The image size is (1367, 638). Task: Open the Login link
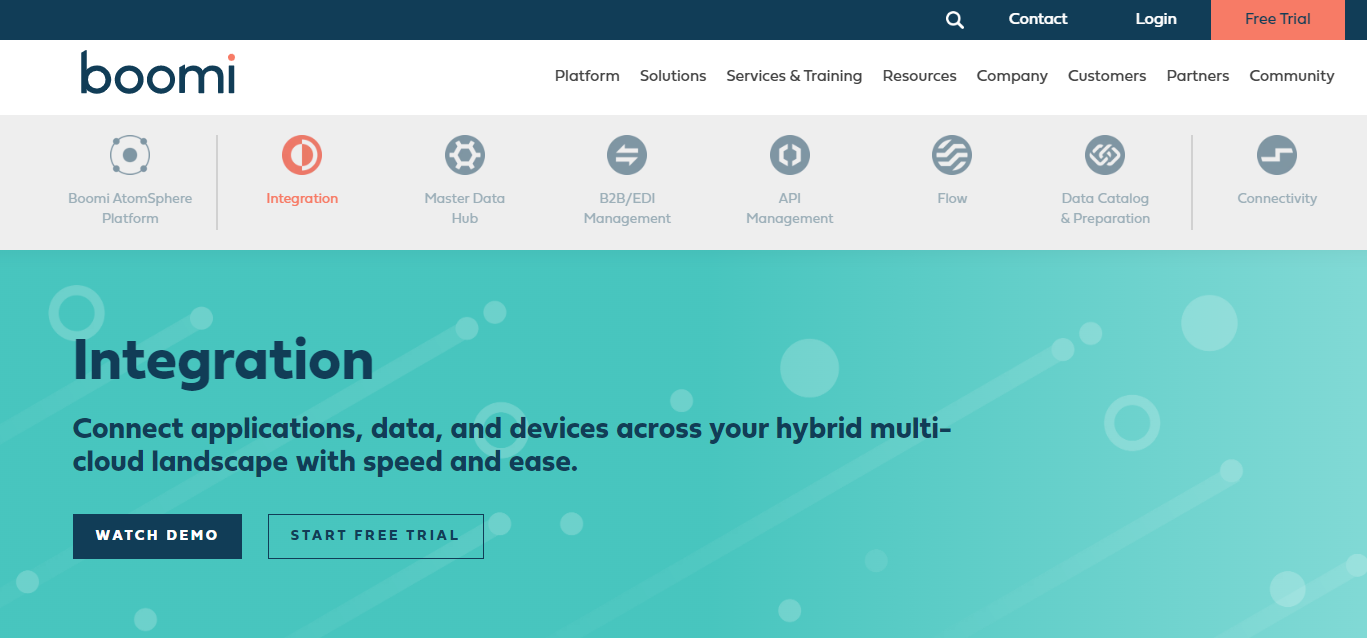pyautogui.click(x=1155, y=19)
